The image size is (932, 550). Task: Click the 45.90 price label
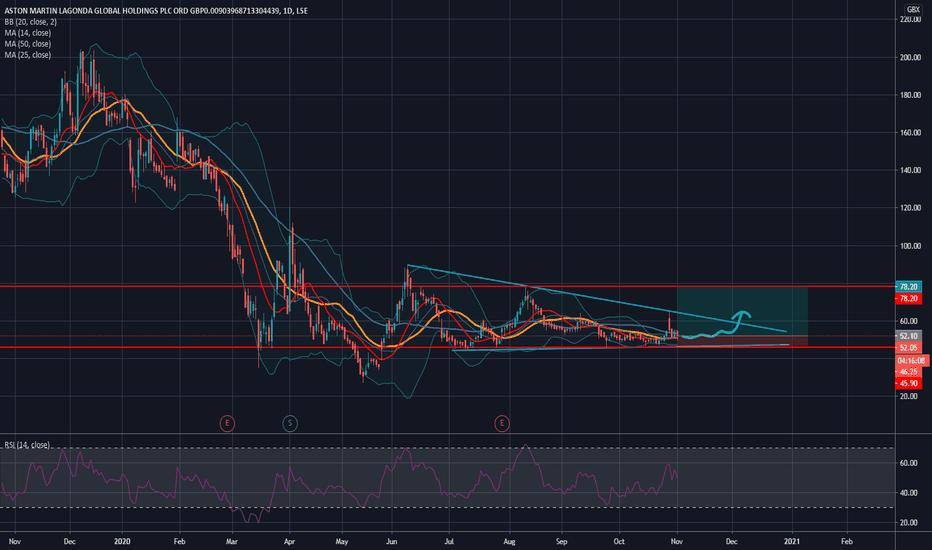click(908, 384)
